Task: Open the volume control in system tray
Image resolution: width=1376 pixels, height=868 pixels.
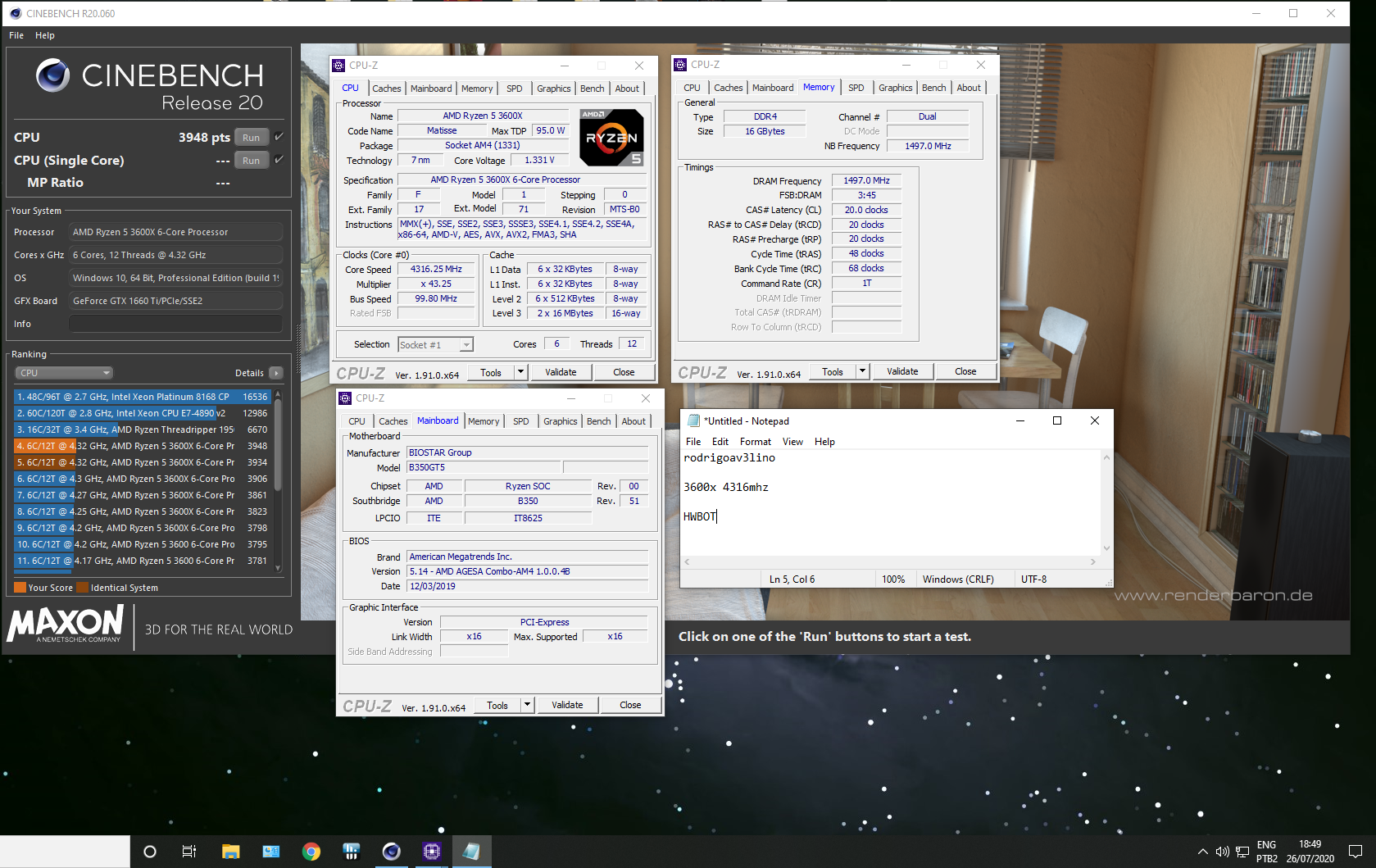Action: click(x=1222, y=852)
